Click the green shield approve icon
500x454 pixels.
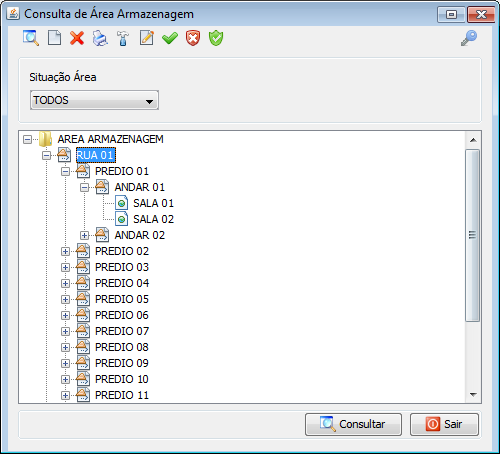(216, 38)
